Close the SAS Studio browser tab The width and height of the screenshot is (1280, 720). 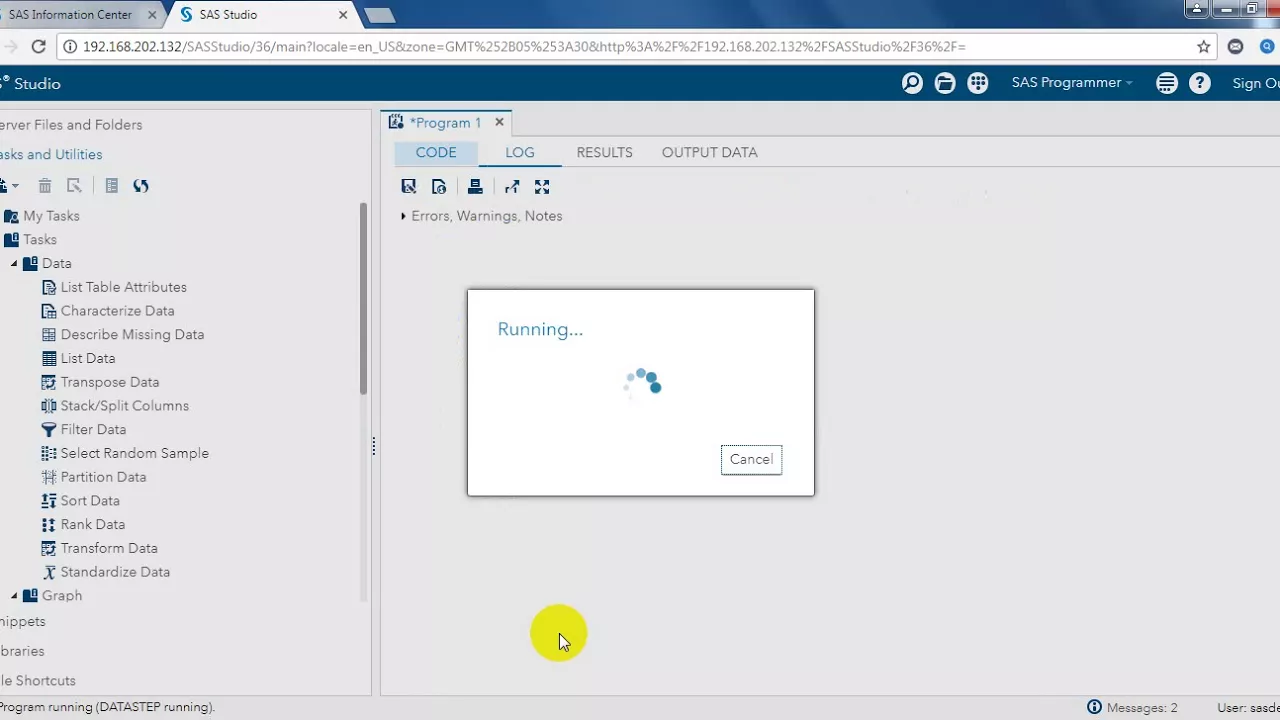(x=344, y=15)
